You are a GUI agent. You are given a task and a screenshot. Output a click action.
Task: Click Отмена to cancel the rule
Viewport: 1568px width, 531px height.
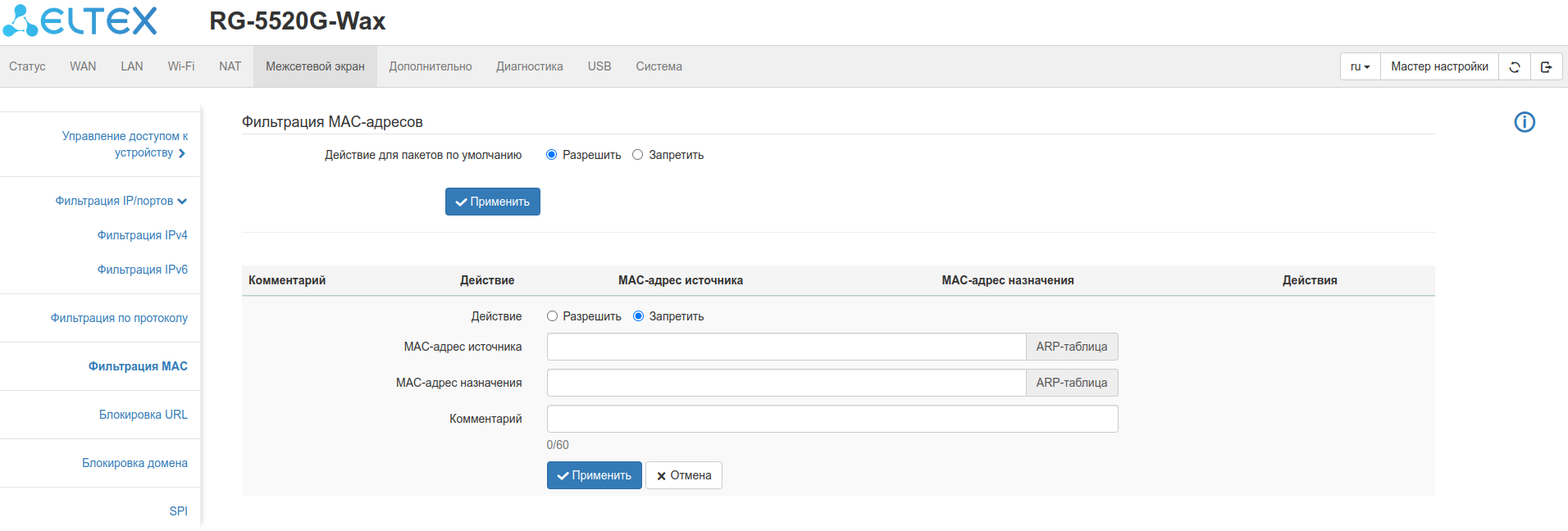click(683, 475)
